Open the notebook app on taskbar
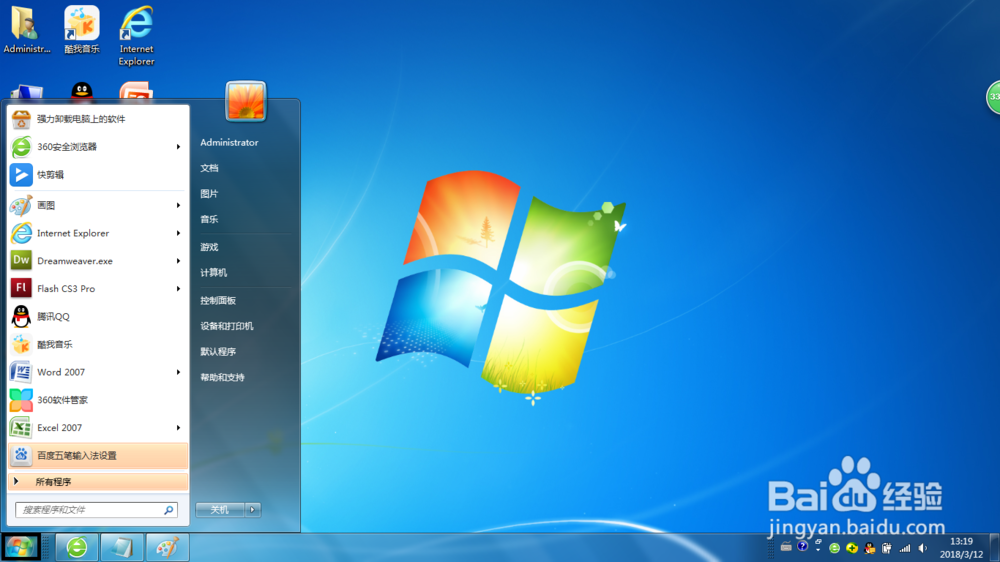This screenshot has height=562, width=1000. point(121,547)
